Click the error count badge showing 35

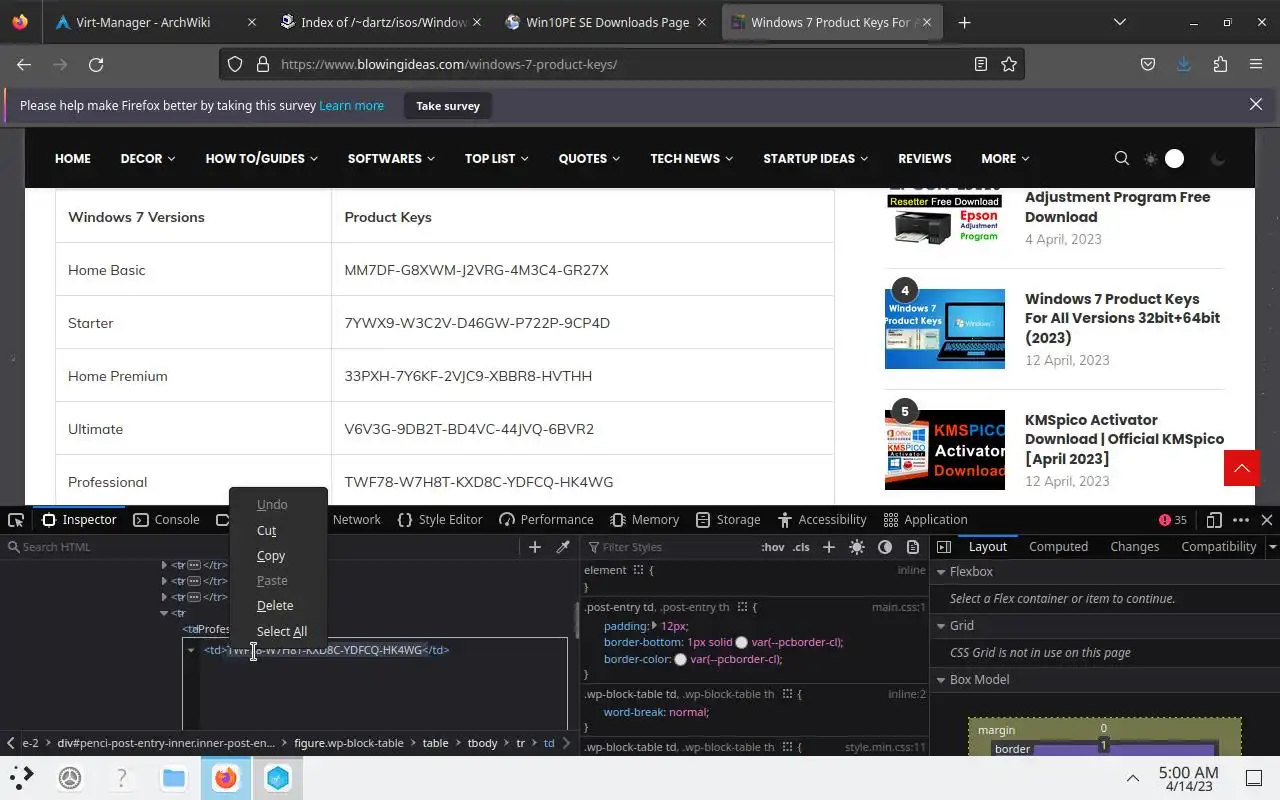coord(1173,520)
